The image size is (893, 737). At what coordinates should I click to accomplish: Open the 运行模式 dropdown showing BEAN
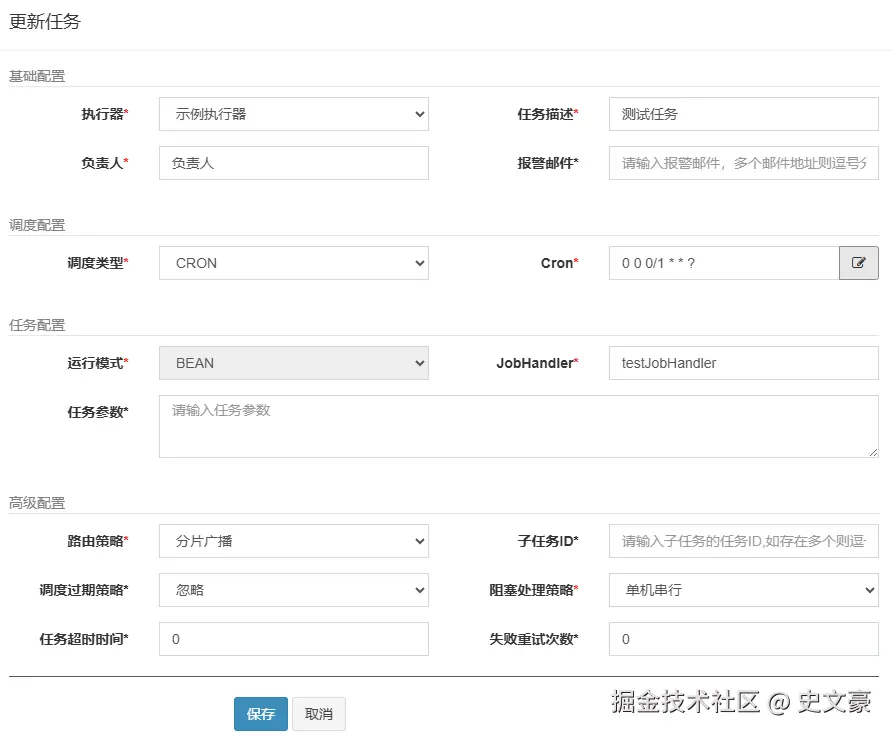[294, 363]
